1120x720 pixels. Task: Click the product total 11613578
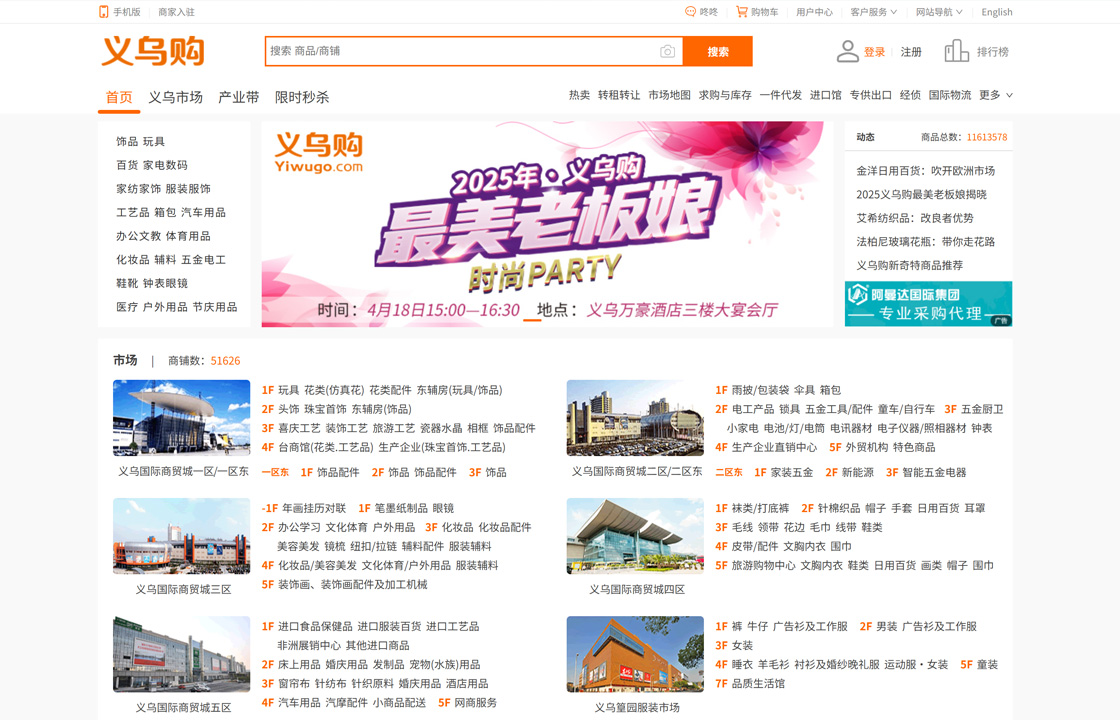click(x=987, y=137)
